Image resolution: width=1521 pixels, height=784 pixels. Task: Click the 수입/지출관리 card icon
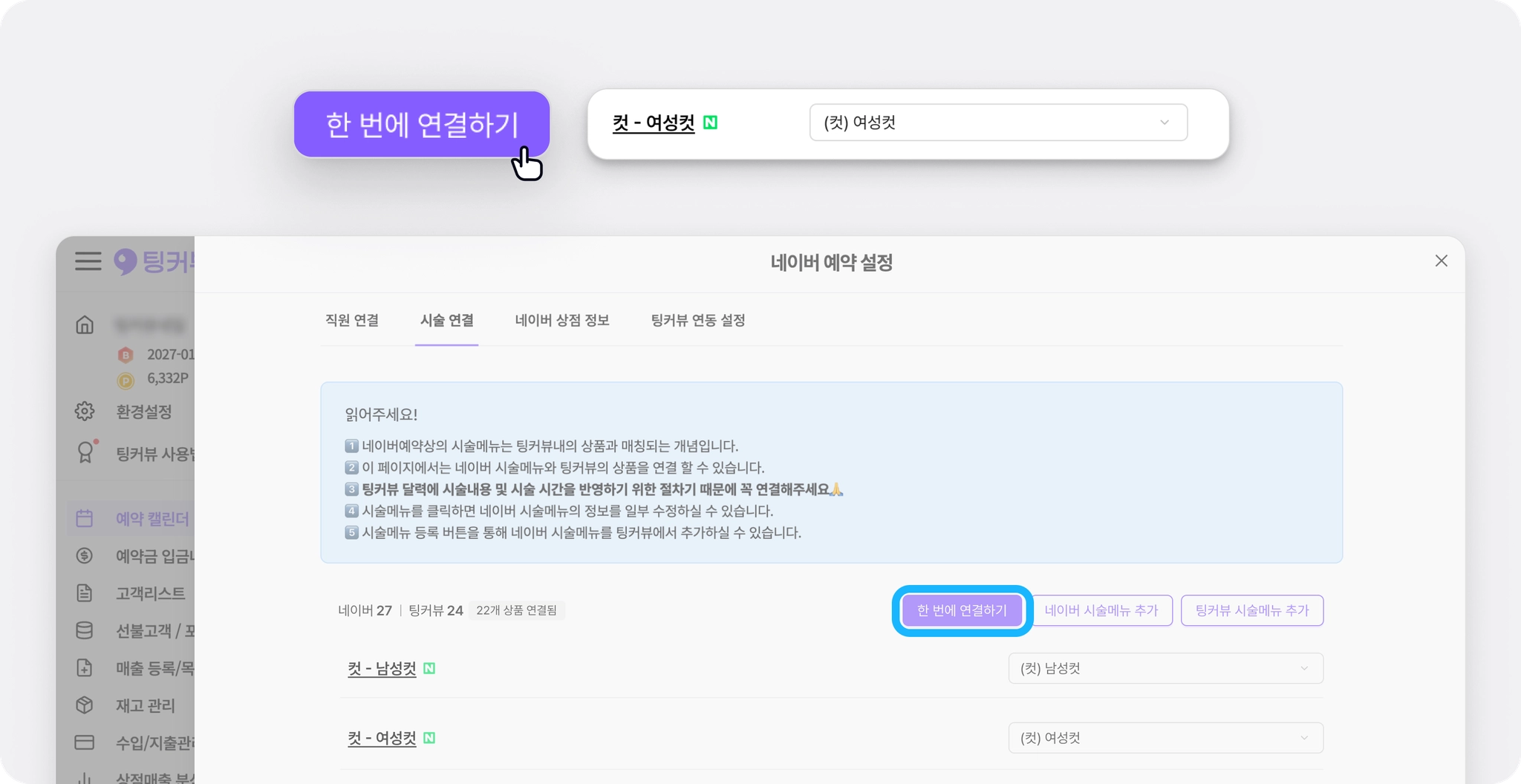85,742
